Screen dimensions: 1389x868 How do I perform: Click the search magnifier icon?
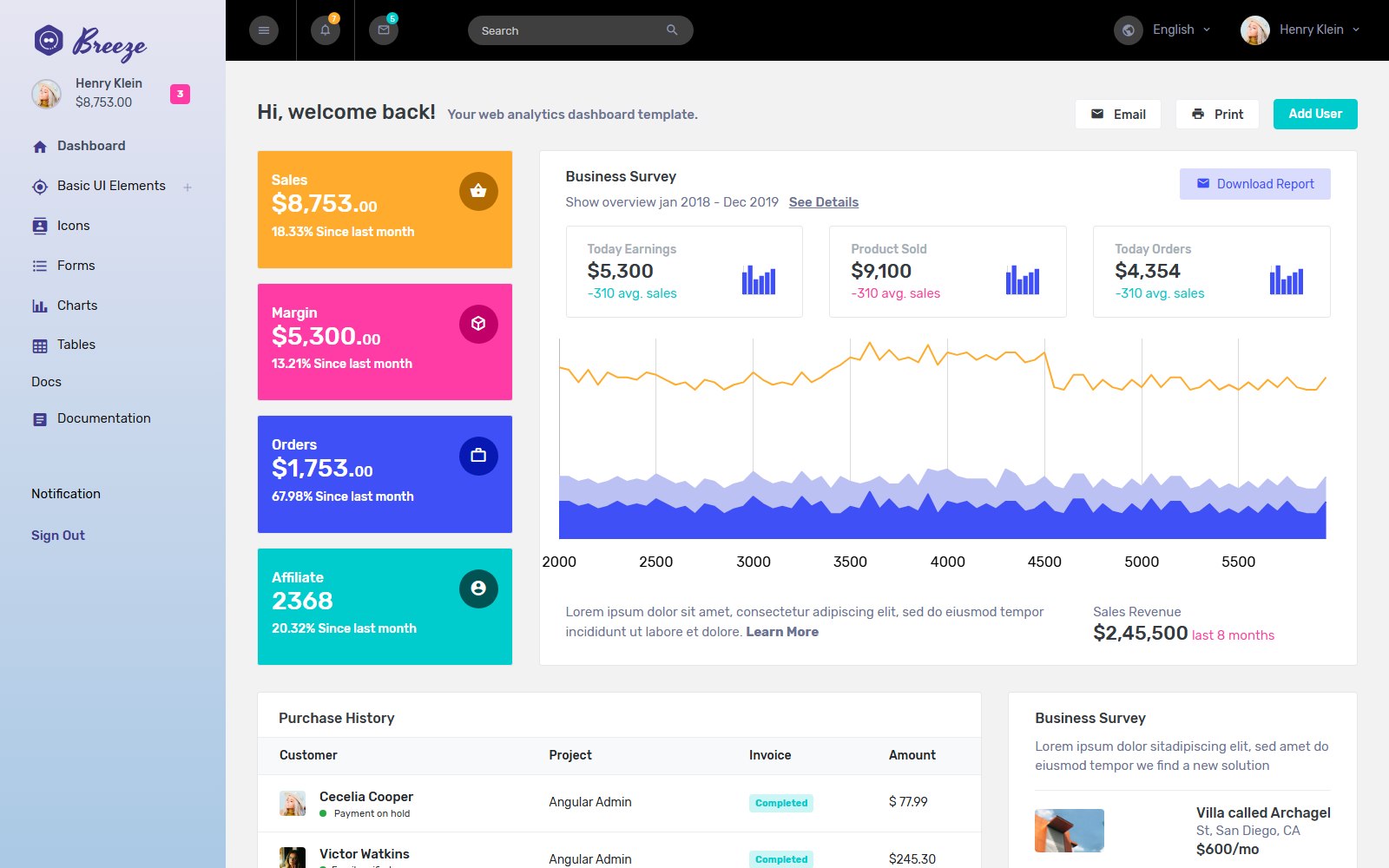[x=672, y=30]
